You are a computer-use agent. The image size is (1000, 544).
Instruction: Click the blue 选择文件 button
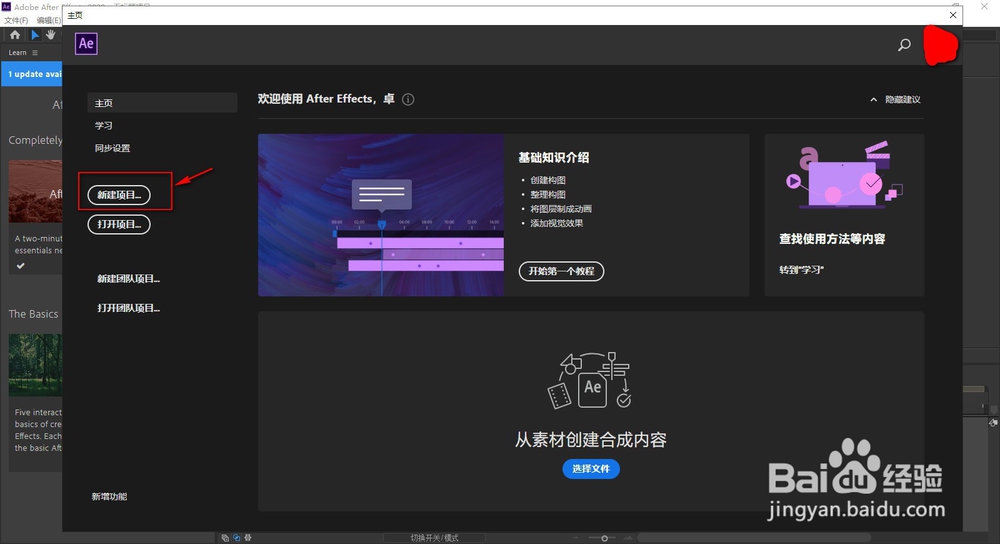(x=591, y=469)
